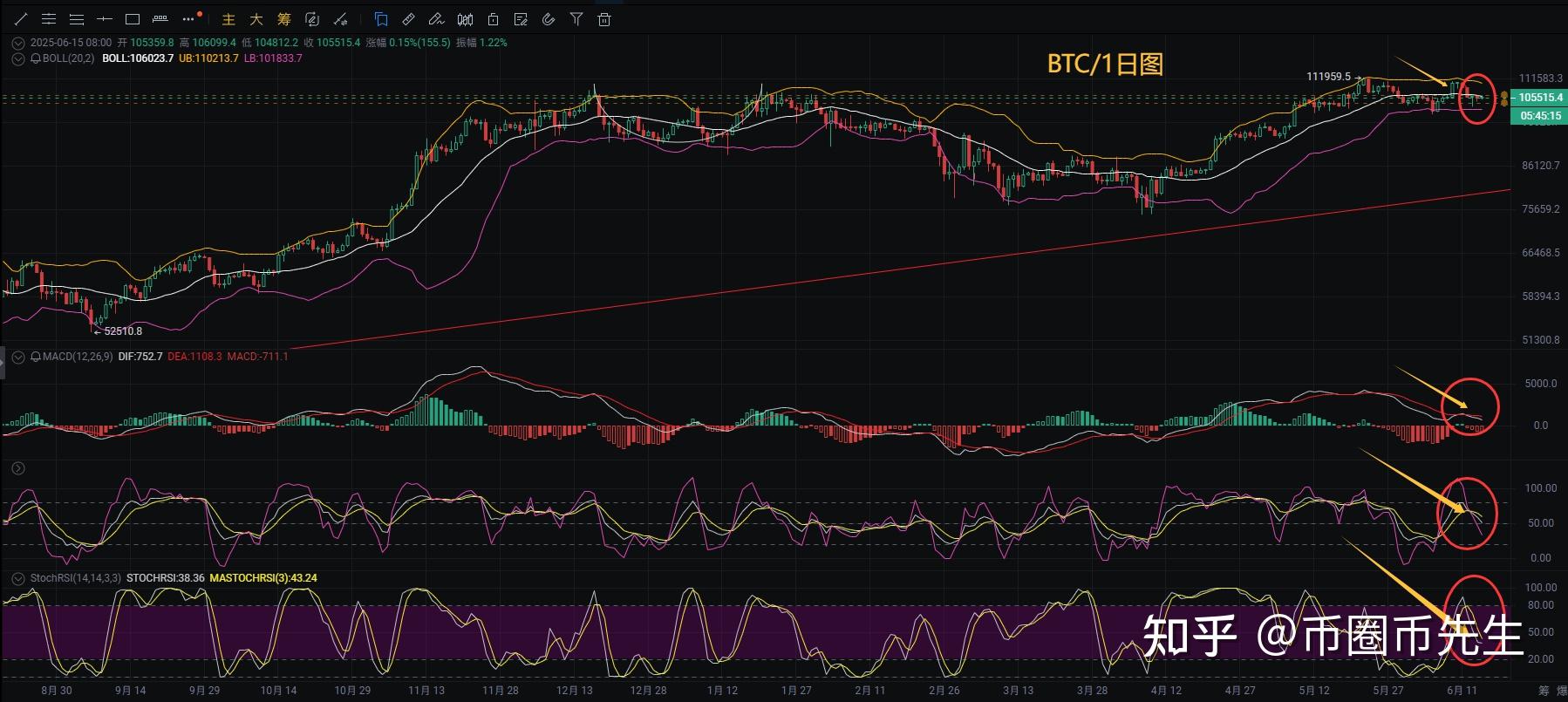
Task: Click the rotating pencil-in-square icon after 筹
Action: [x=312, y=19]
